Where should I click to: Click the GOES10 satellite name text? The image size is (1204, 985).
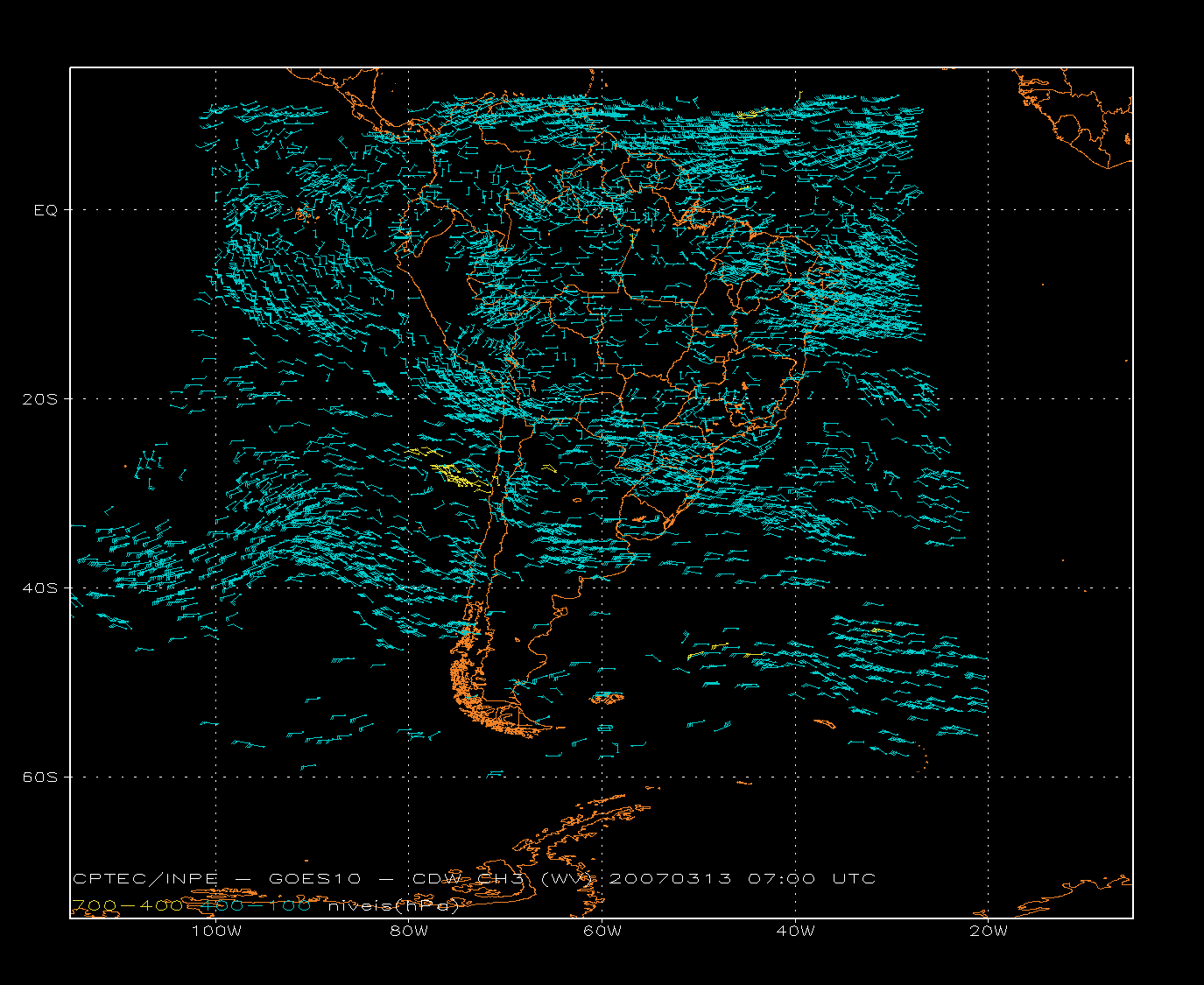click(316, 878)
